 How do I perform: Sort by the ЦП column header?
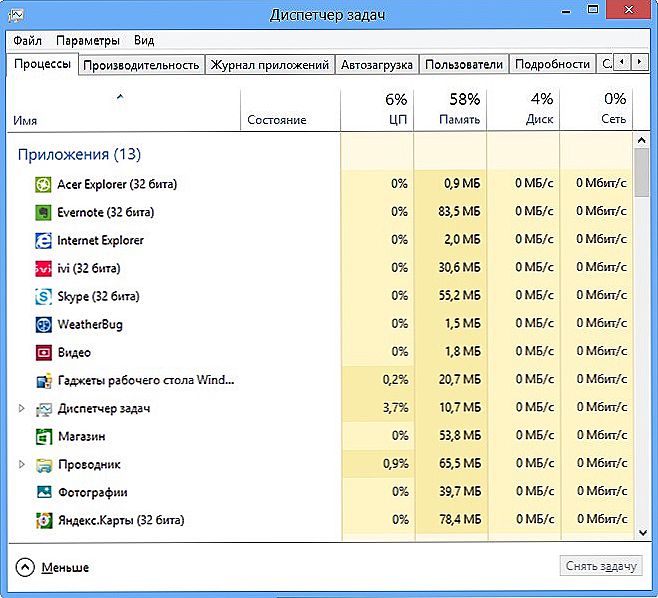(x=377, y=109)
